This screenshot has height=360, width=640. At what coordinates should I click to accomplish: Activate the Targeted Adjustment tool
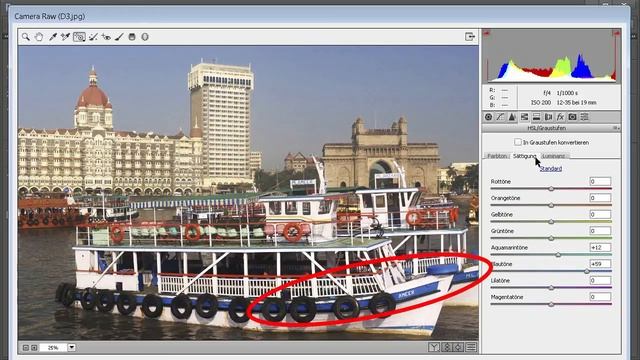[x=79, y=37]
